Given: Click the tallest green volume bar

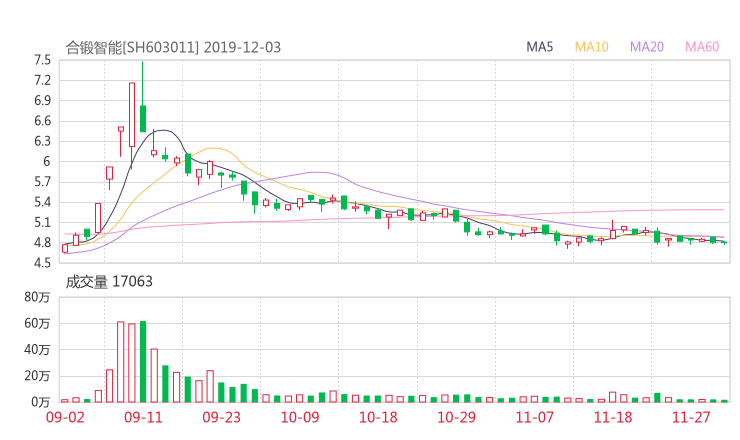Looking at the screenshot, I should (143, 361).
